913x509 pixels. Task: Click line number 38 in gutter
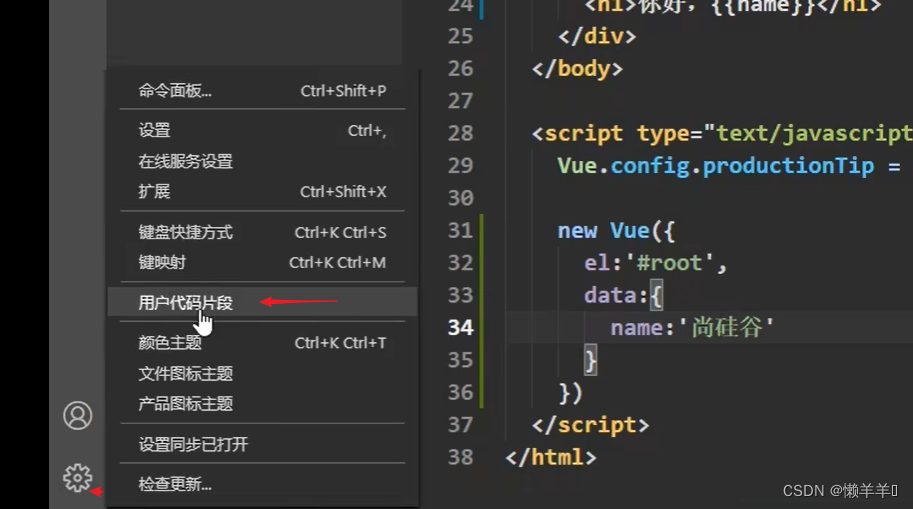pos(461,457)
